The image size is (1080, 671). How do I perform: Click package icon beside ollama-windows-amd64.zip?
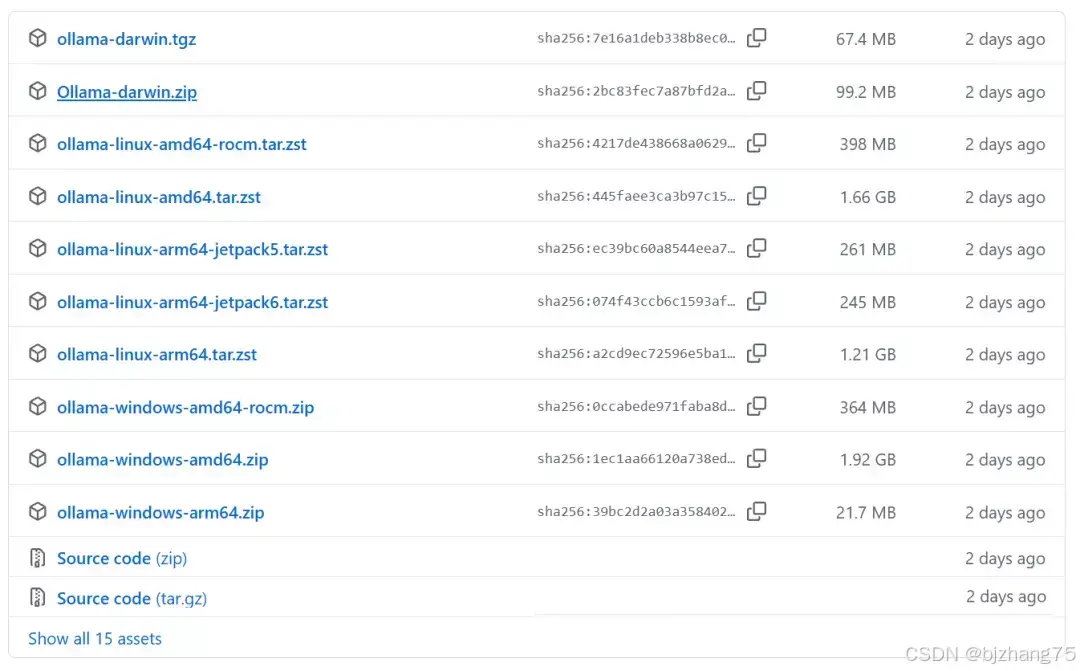(x=38, y=459)
